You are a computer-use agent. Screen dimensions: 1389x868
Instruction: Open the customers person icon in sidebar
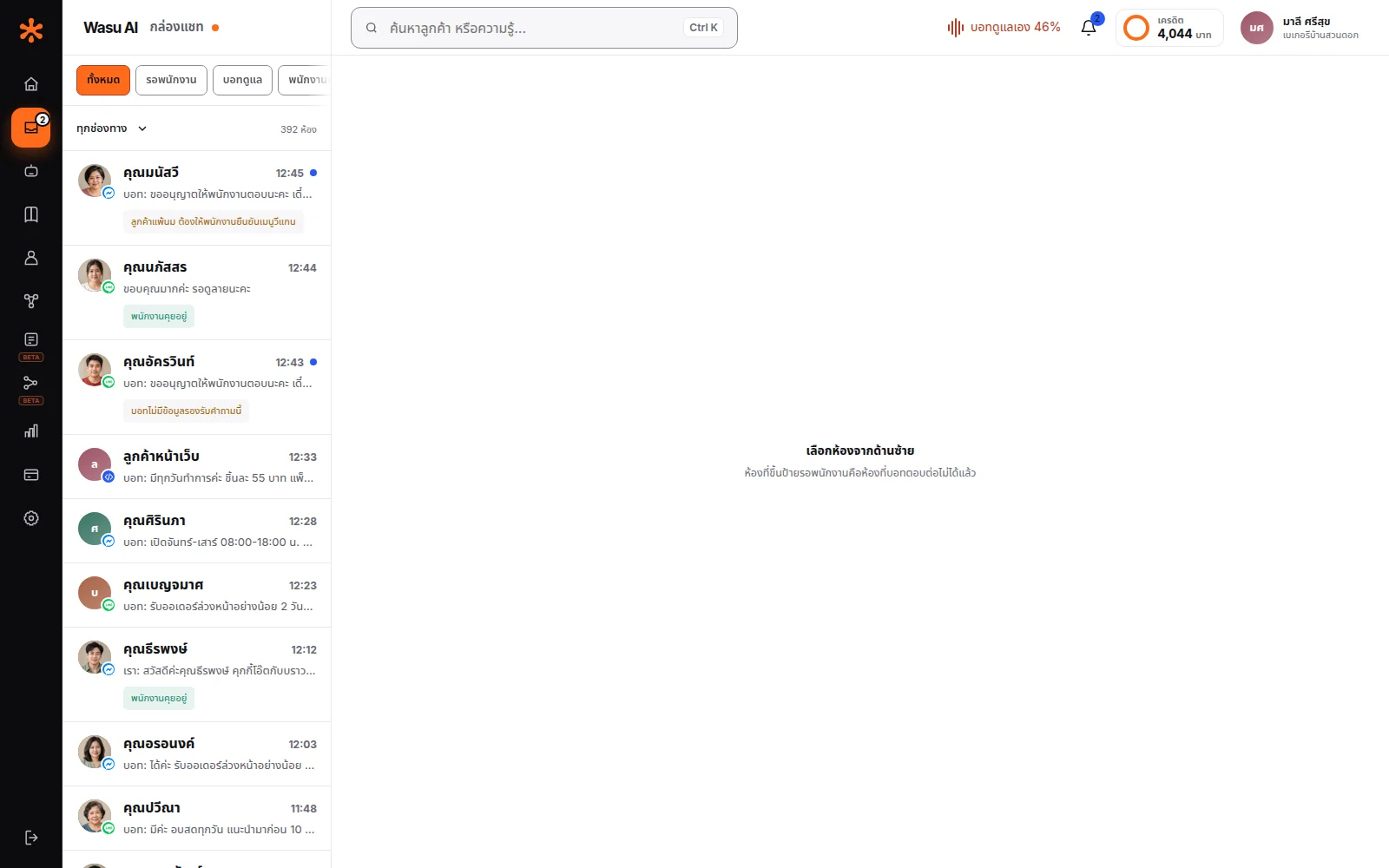[31, 258]
